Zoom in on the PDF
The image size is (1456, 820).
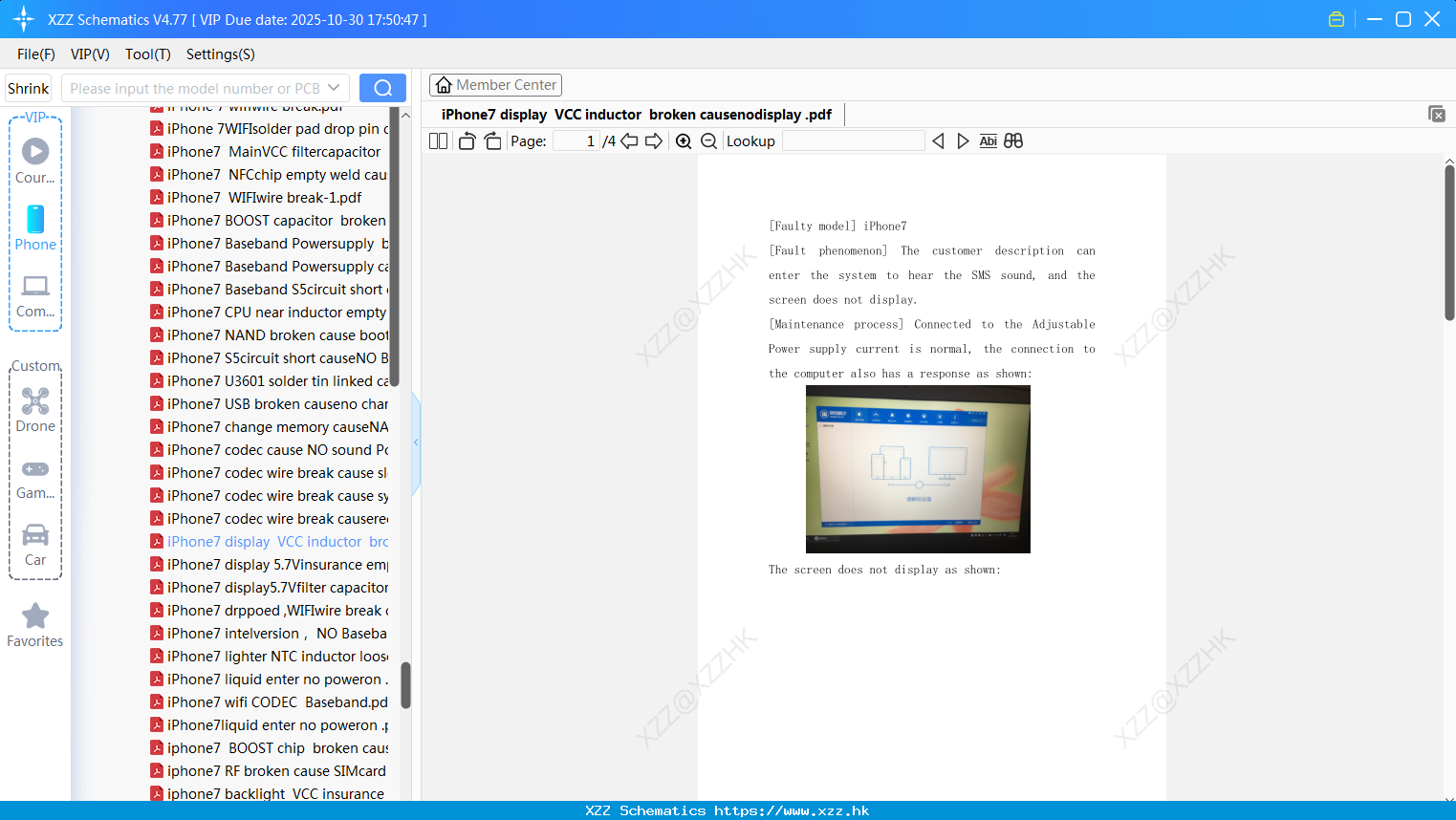684,140
